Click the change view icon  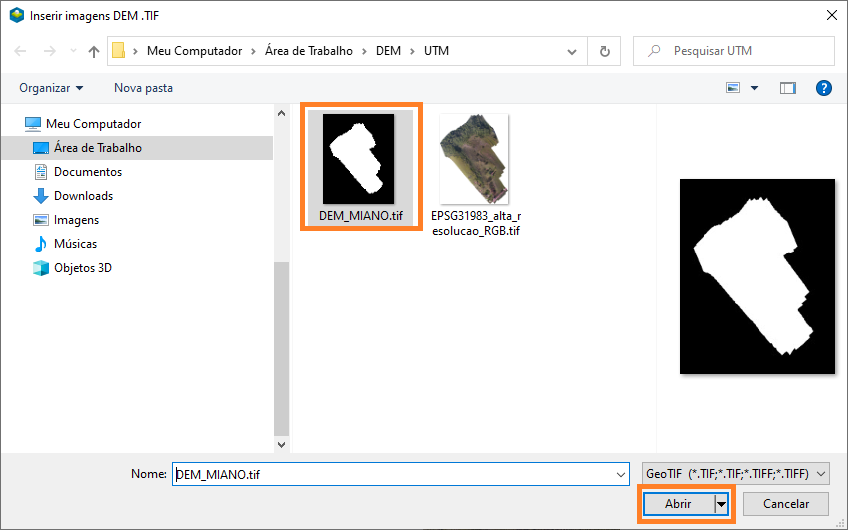point(735,88)
